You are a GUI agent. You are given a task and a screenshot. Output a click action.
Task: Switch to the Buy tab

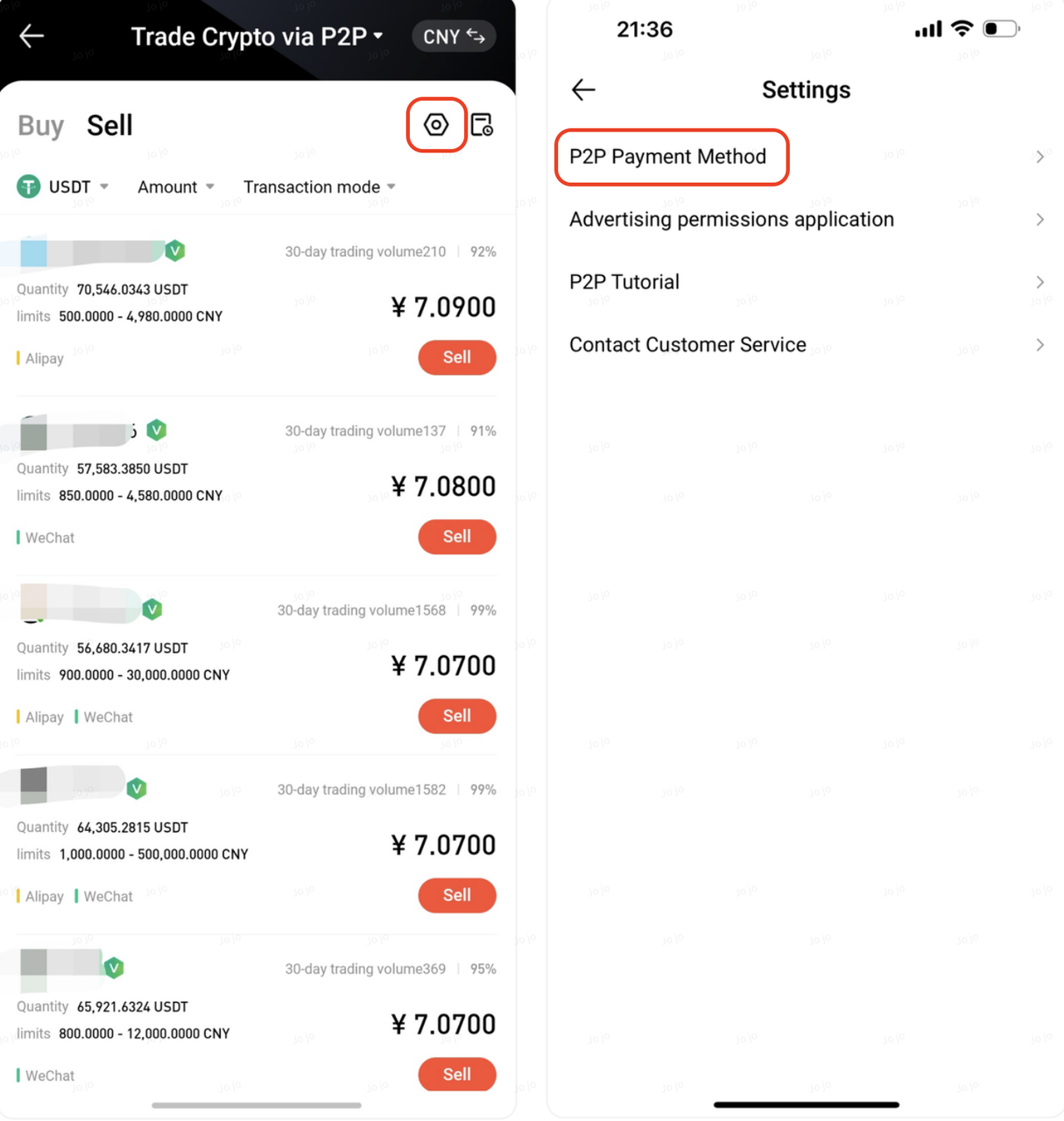point(40,125)
